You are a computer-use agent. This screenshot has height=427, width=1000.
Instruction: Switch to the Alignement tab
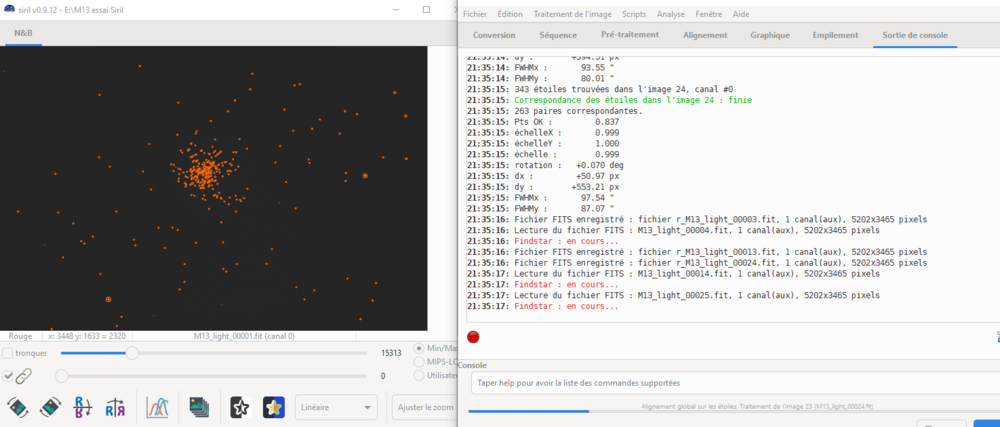[x=705, y=35]
